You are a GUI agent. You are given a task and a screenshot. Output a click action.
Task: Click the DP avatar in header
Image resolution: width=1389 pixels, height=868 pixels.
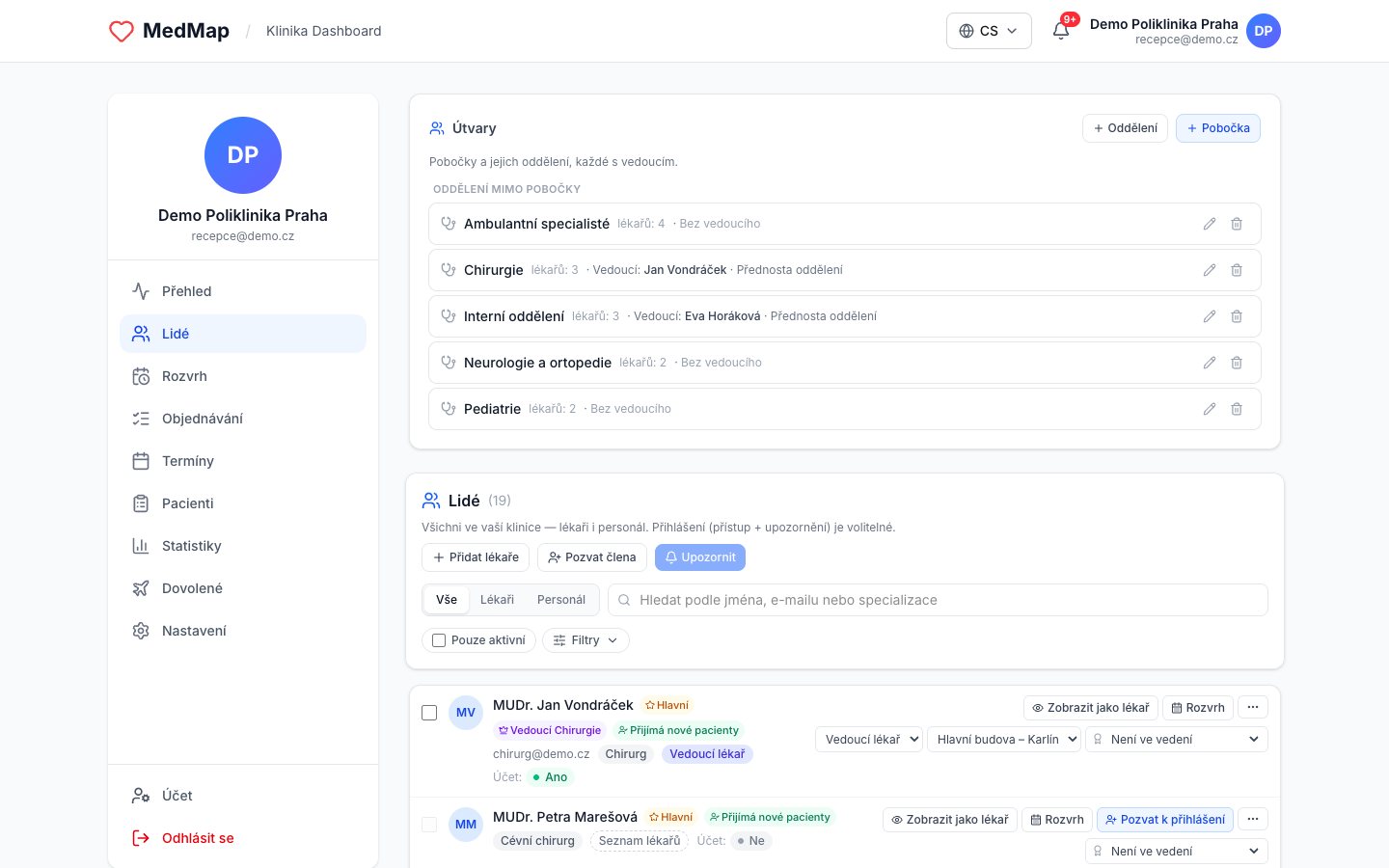click(1264, 31)
